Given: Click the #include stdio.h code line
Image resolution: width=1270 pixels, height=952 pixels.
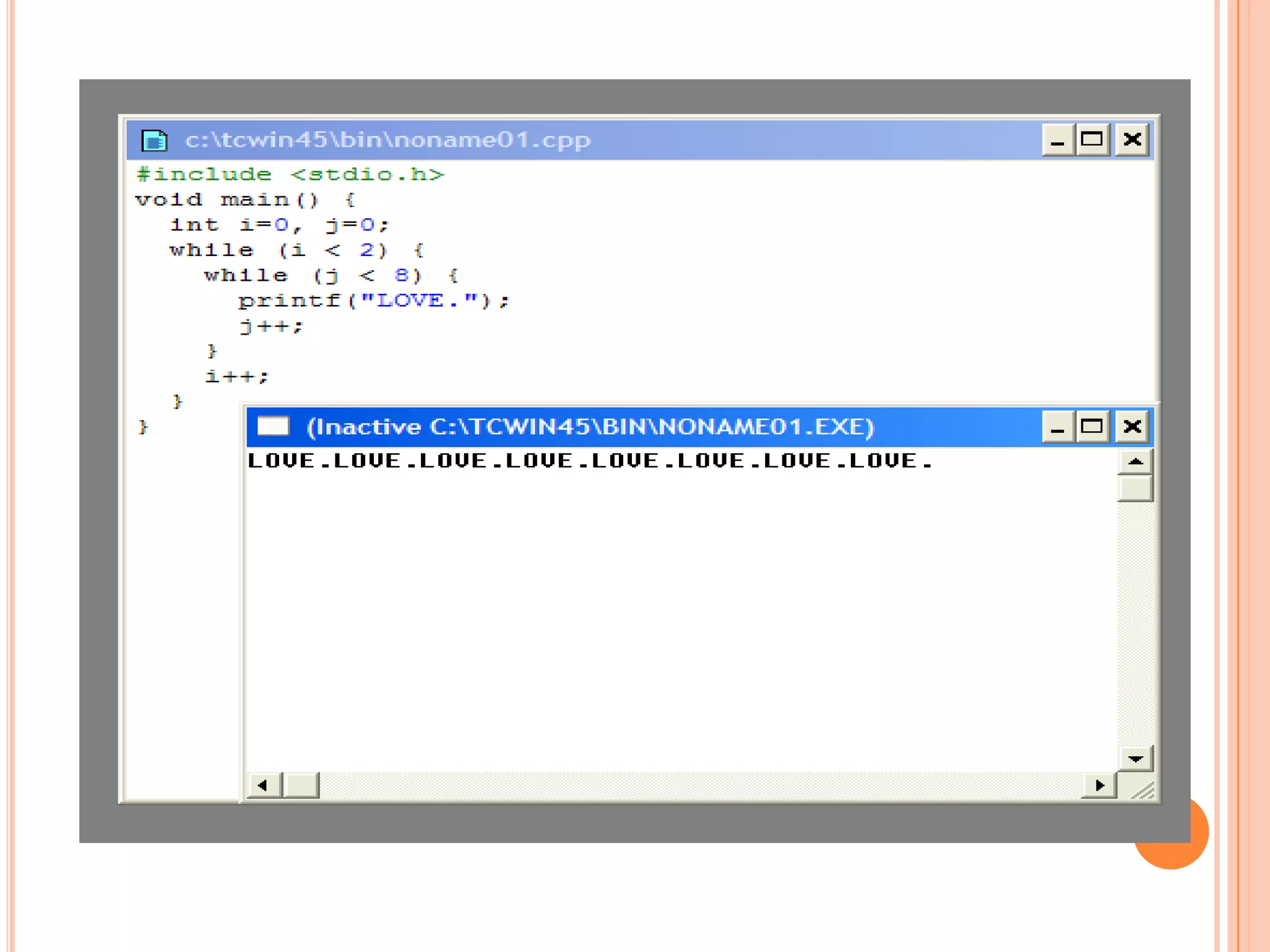Looking at the screenshot, I should (x=290, y=175).
